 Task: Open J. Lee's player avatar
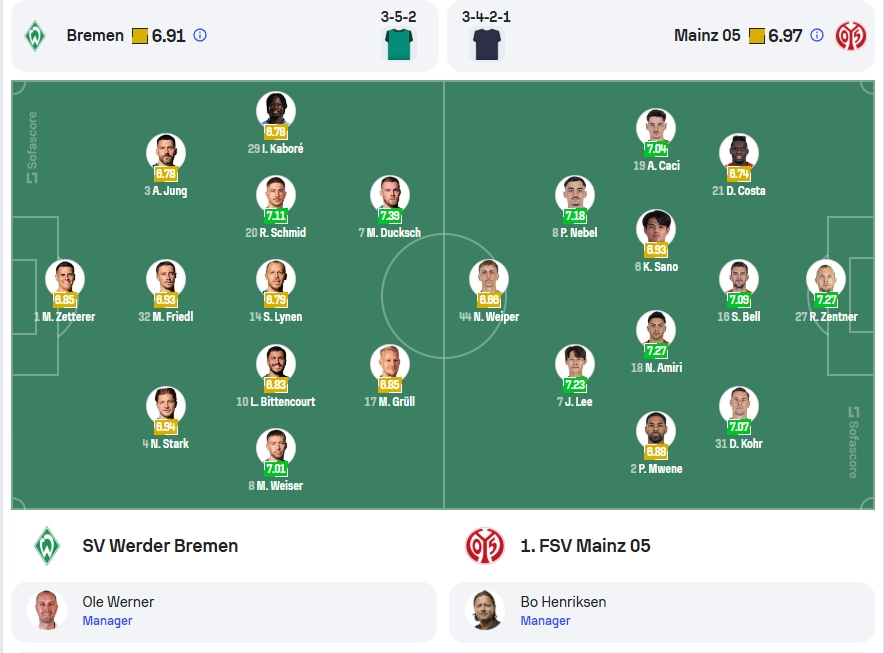[575, 364]
